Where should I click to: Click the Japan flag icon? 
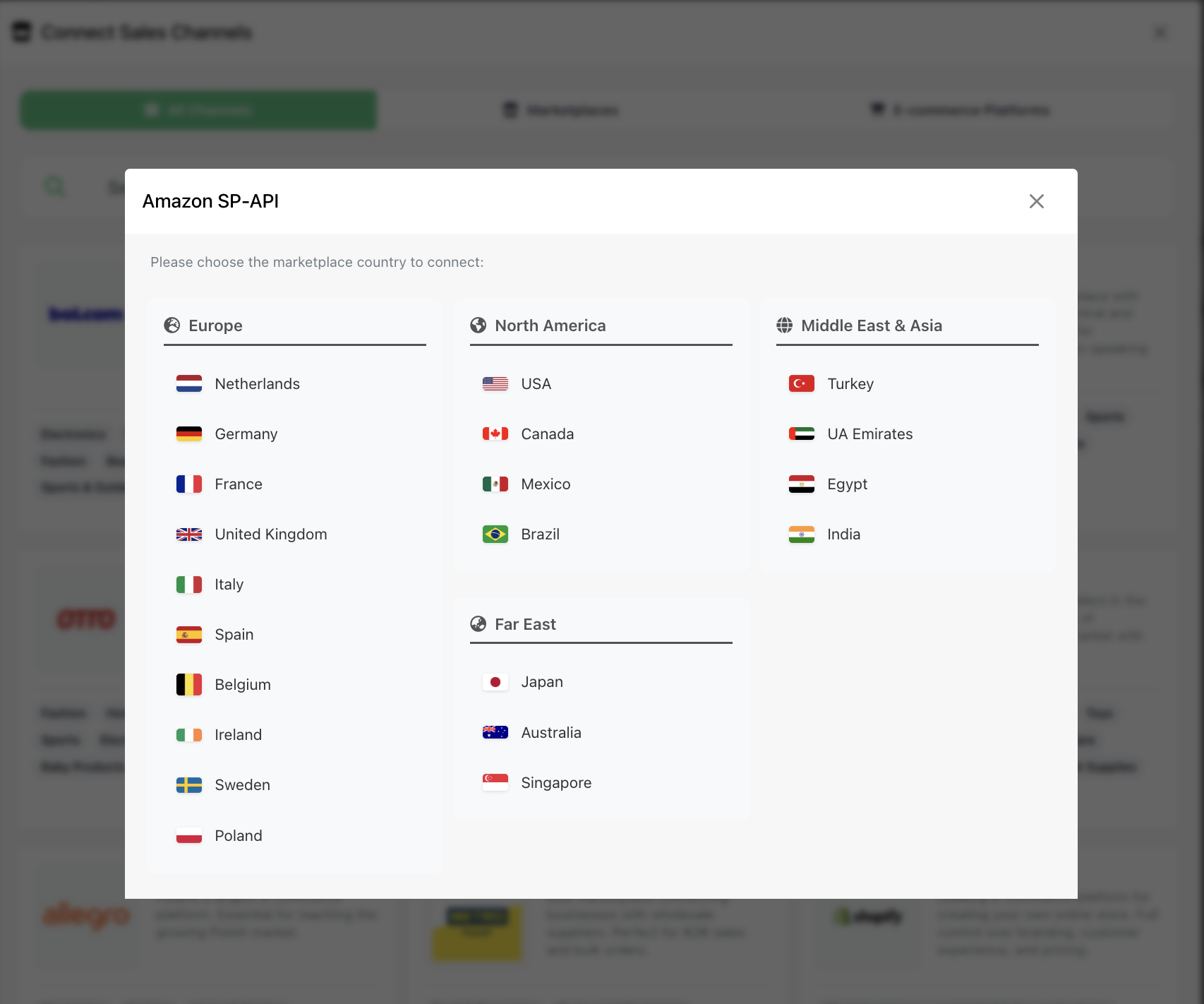(495, 682)
